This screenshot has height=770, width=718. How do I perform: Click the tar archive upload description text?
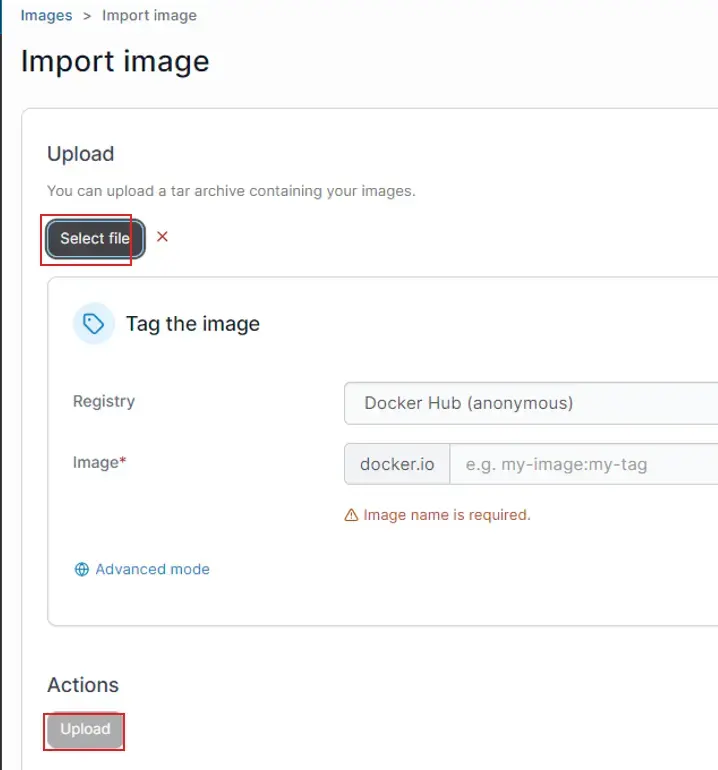pyautogui.click(x=231, y=190)
